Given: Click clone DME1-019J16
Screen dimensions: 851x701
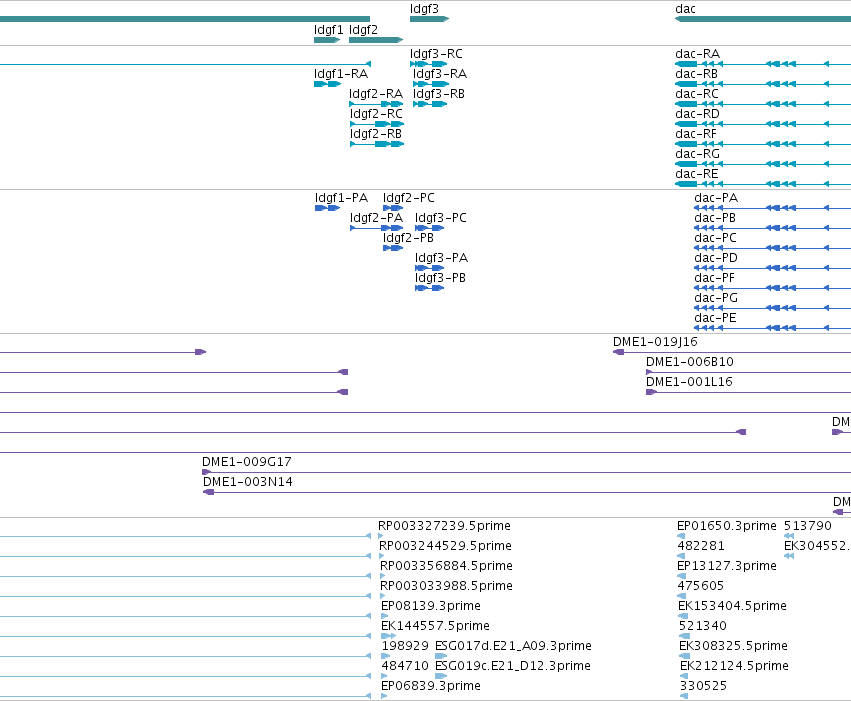Looking at the screenshot, I should [655, 342].
